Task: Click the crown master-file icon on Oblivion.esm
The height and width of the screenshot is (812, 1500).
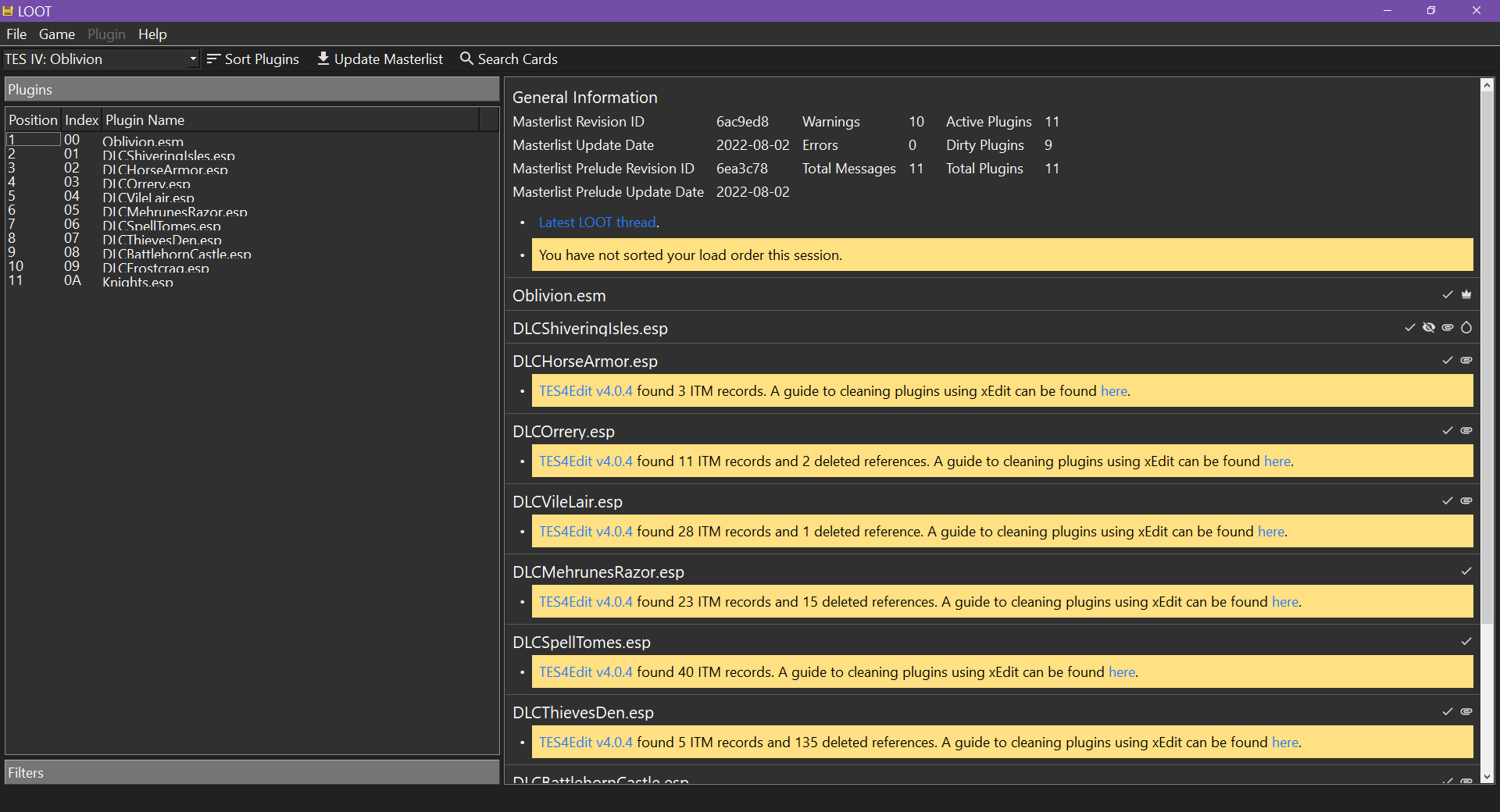Action: click(x=1466, y=295)
